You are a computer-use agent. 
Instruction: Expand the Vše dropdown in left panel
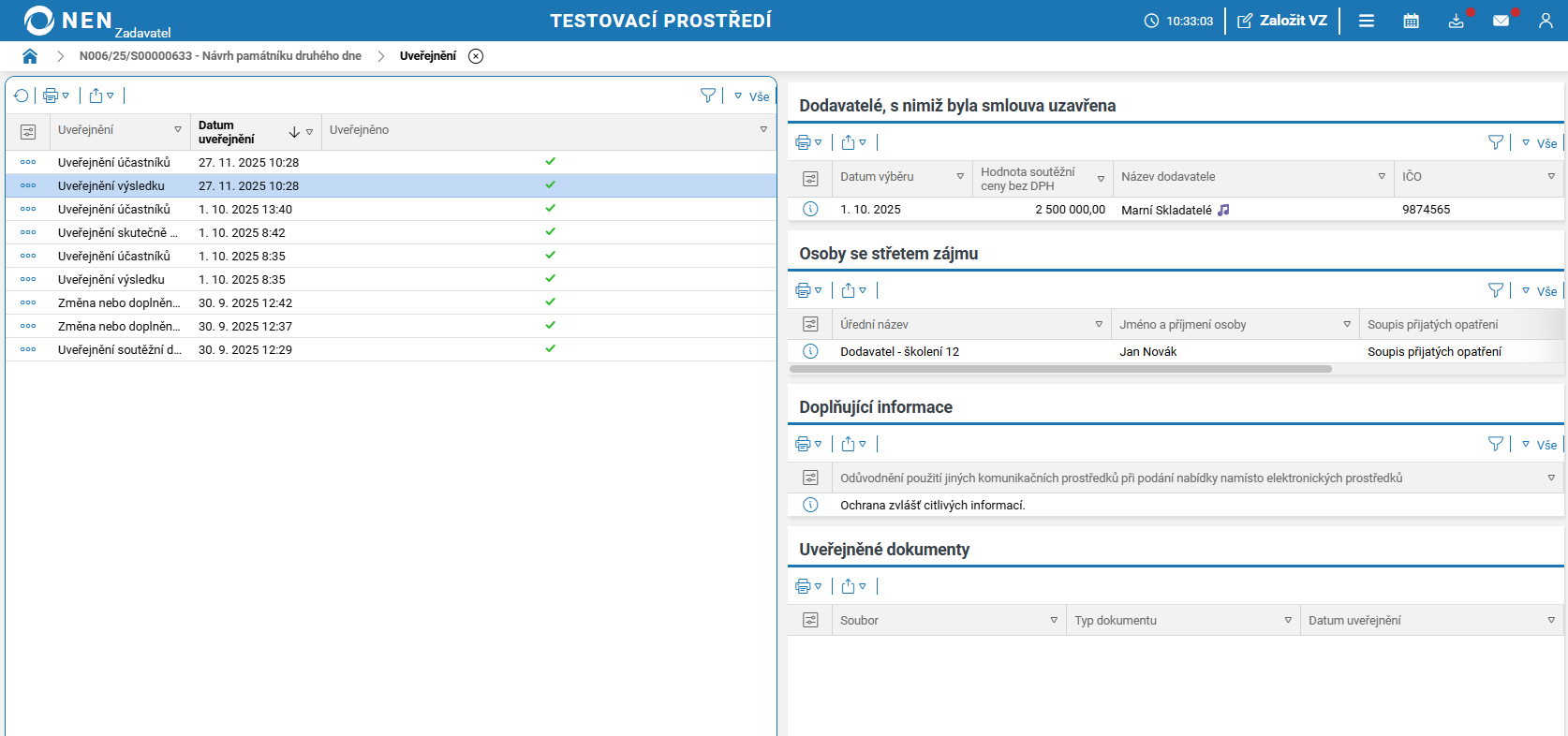(x=752, y=96)
